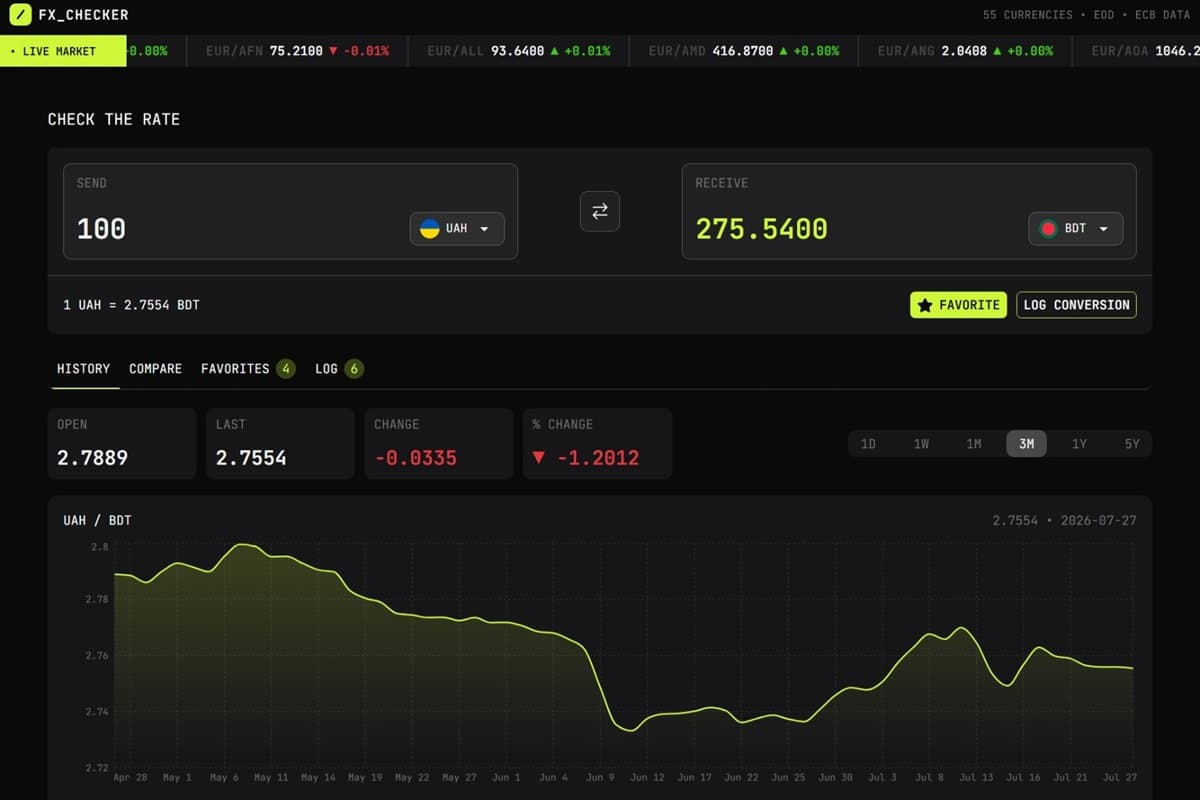
Task: Open the Log tab
Action: click(339, 369)
